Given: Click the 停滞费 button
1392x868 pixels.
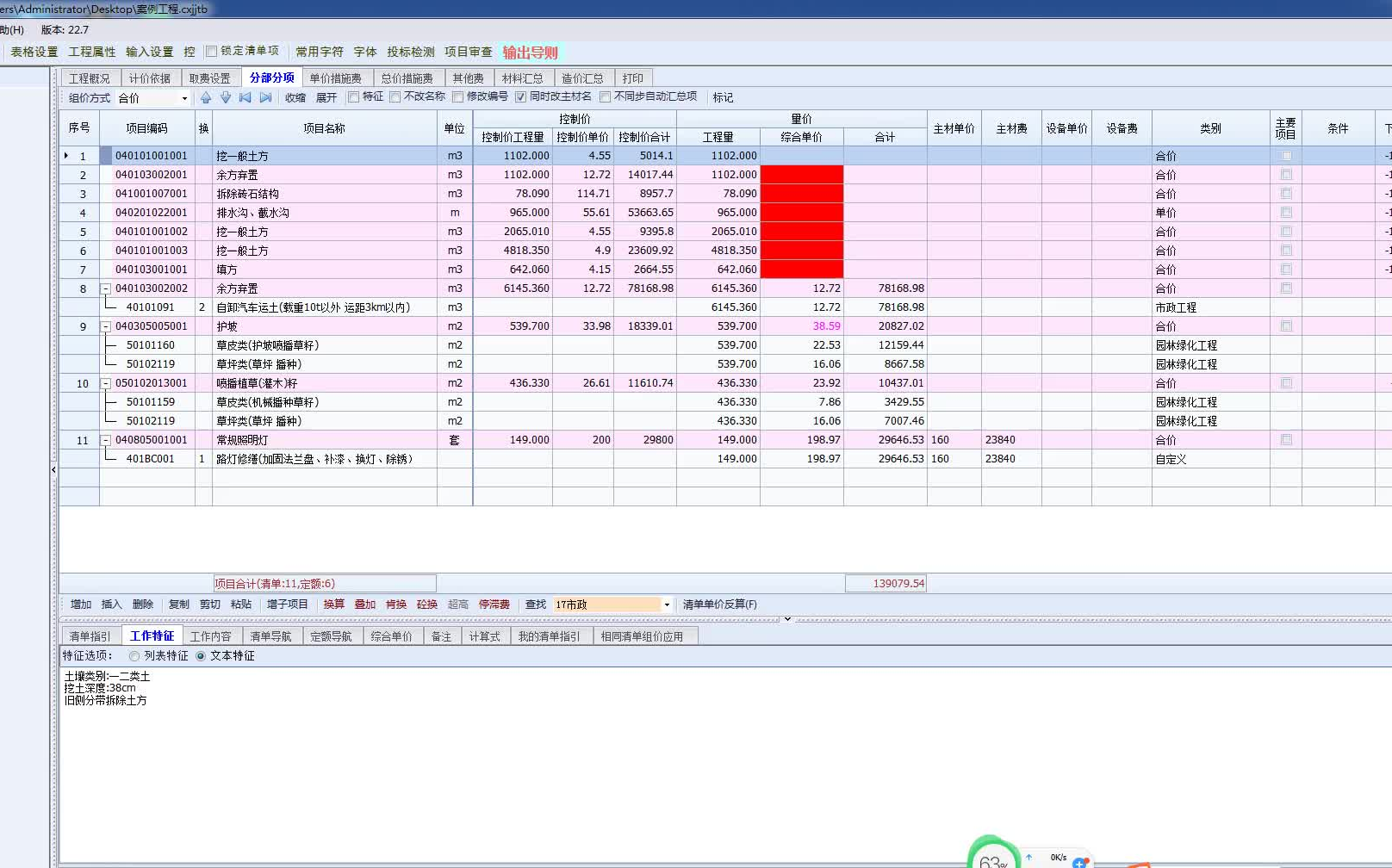Looking at the screenshot, I should pos(494,604).
